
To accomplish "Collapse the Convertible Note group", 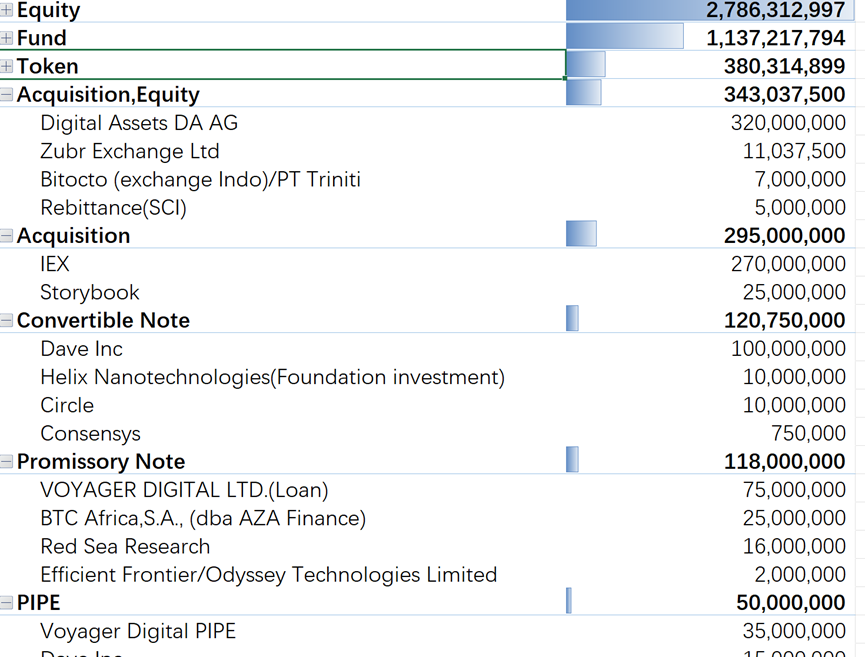I will (x=8, y=320).
